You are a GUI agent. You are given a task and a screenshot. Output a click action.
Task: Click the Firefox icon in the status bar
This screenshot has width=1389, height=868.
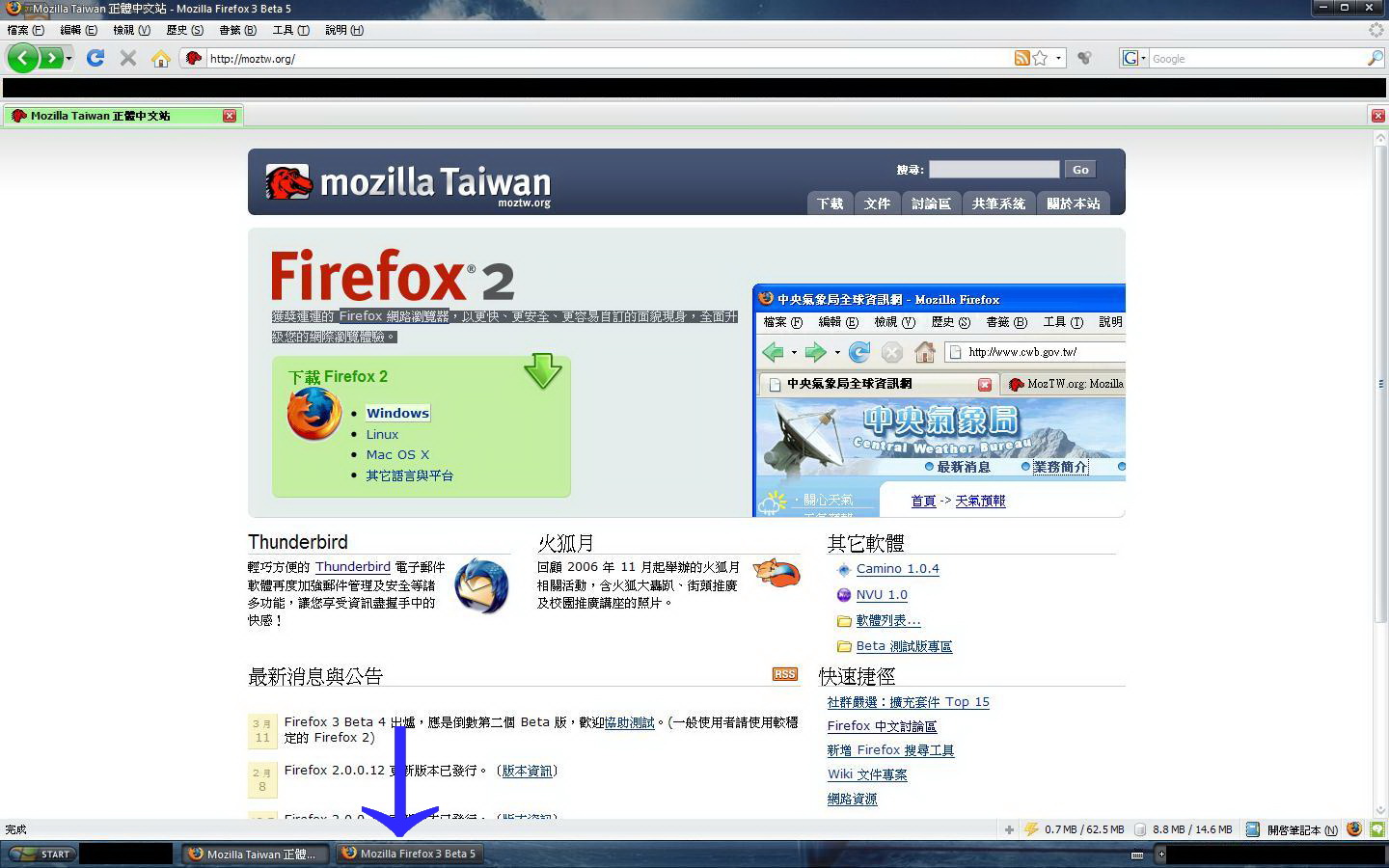pyautogui.click(x=1354, y=828)
